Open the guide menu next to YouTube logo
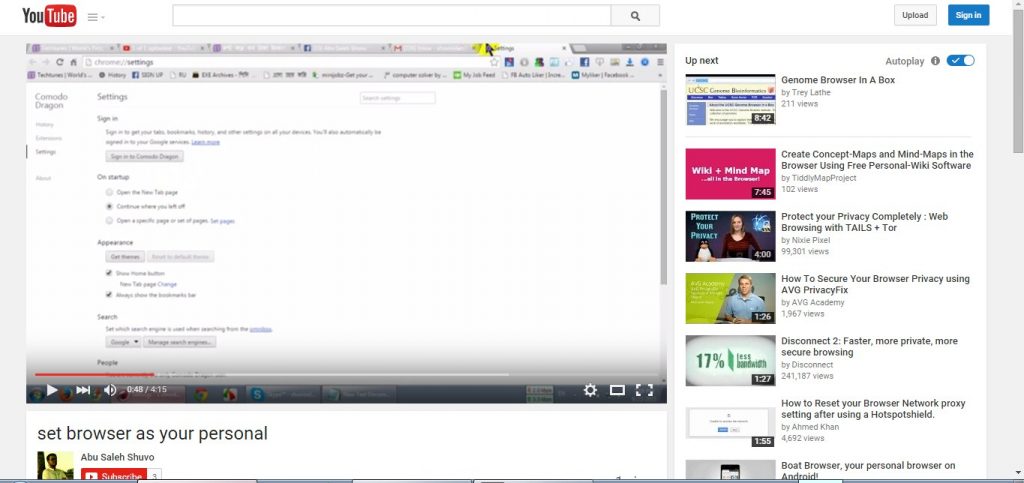The width and height of the screenshot is (1024, 483). coord(96,17)
